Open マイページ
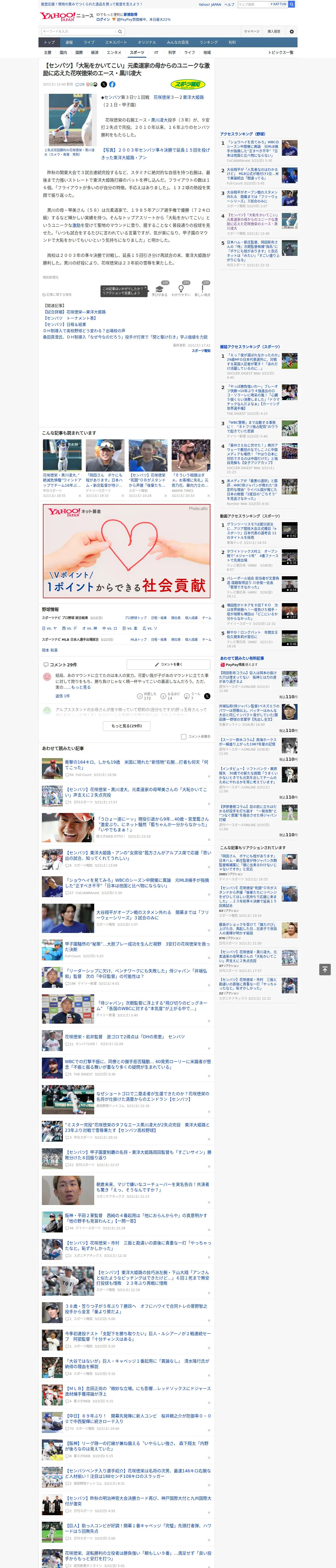 252,32
